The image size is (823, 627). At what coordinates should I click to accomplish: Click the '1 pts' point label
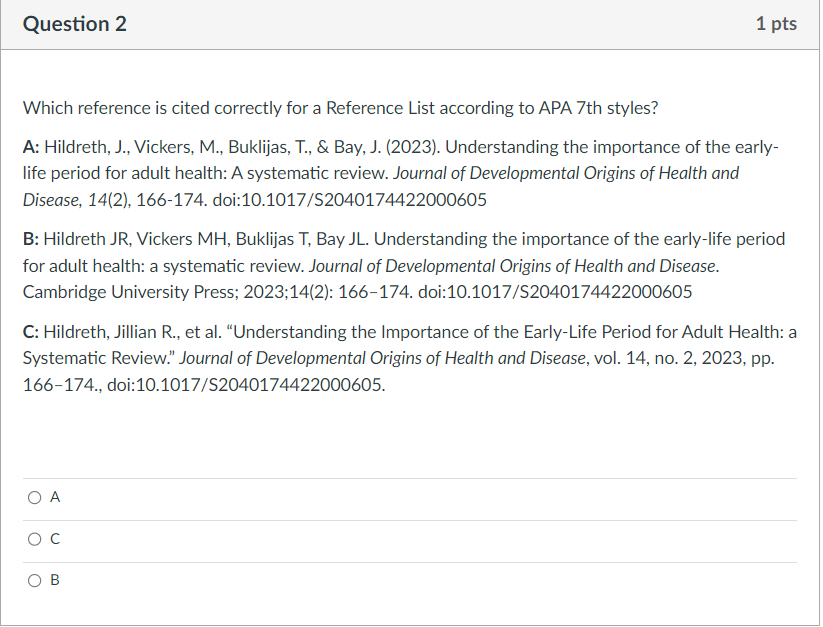(x=775, y=23)
